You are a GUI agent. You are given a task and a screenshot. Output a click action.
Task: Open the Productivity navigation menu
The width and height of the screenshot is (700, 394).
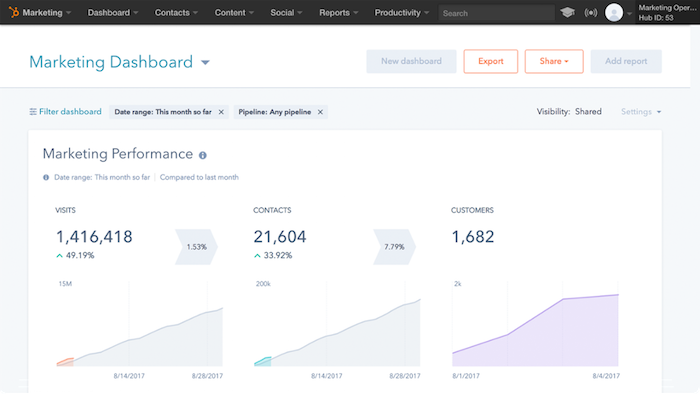pyautogui.click(x=402, y=12)
